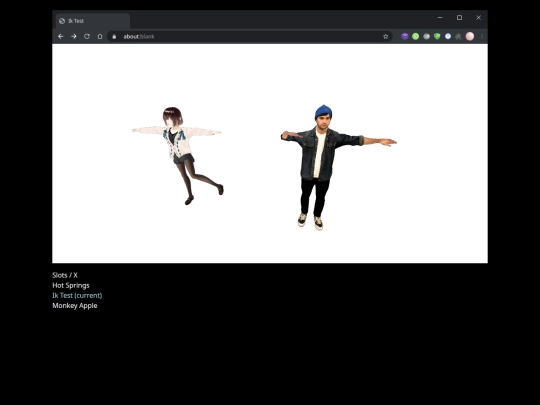
Task: Reload the page with the refresh icon
Action: (x=87, y=36)
